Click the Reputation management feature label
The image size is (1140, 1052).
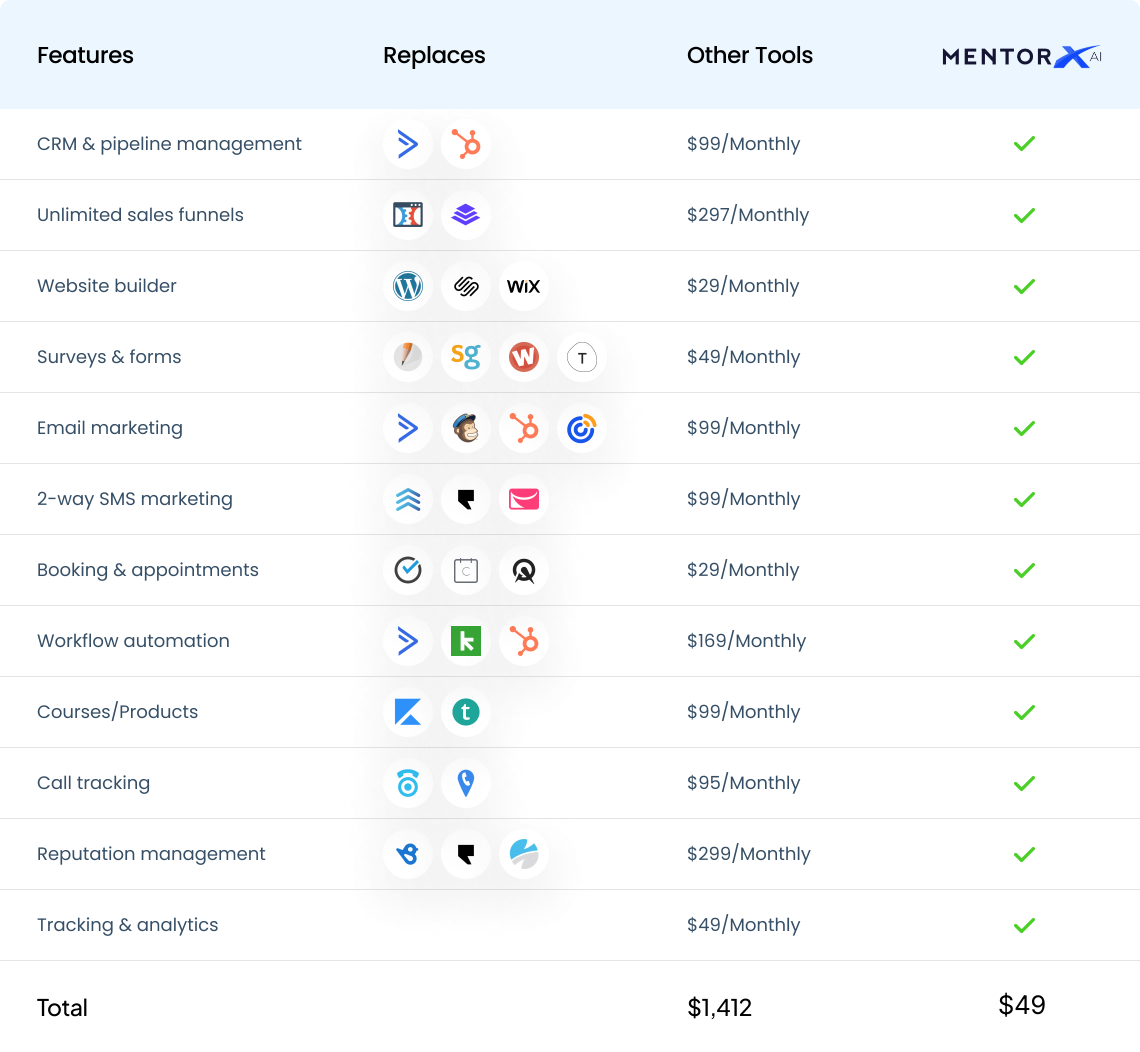pos(151,854)
